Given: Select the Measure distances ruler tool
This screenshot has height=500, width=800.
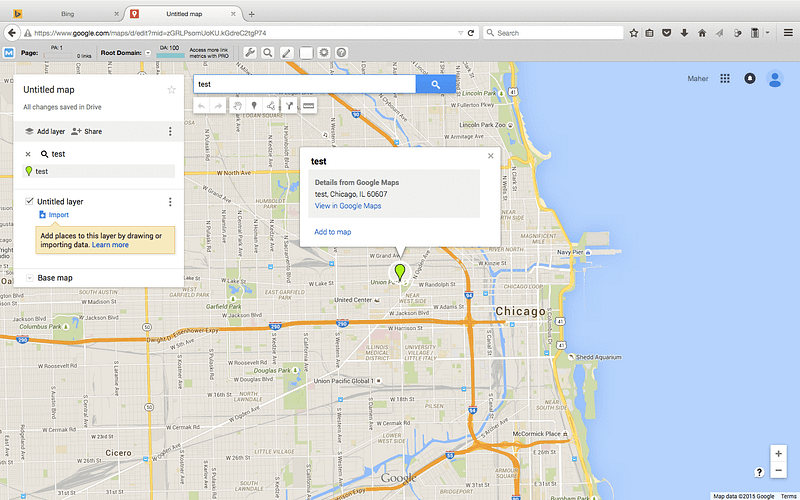Looking at the screenshot, I should point(309,106).
